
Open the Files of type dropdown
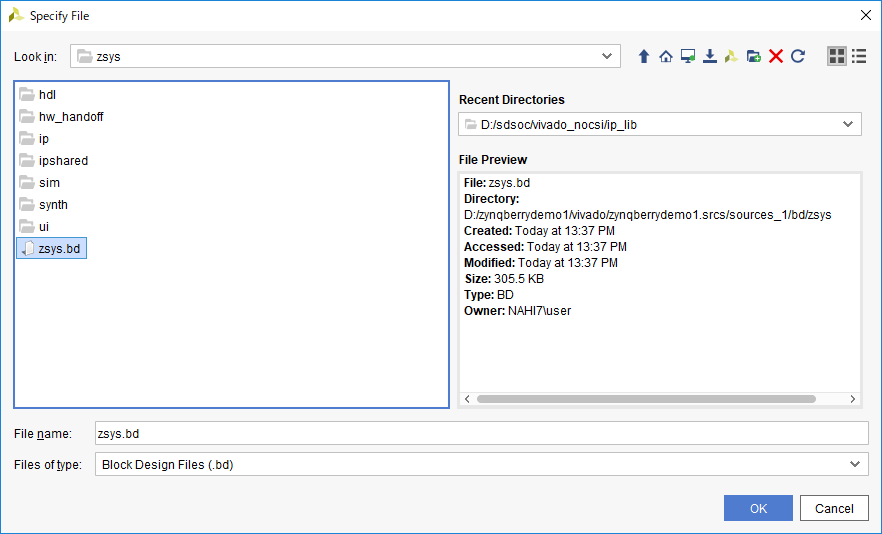click(855, 464)
